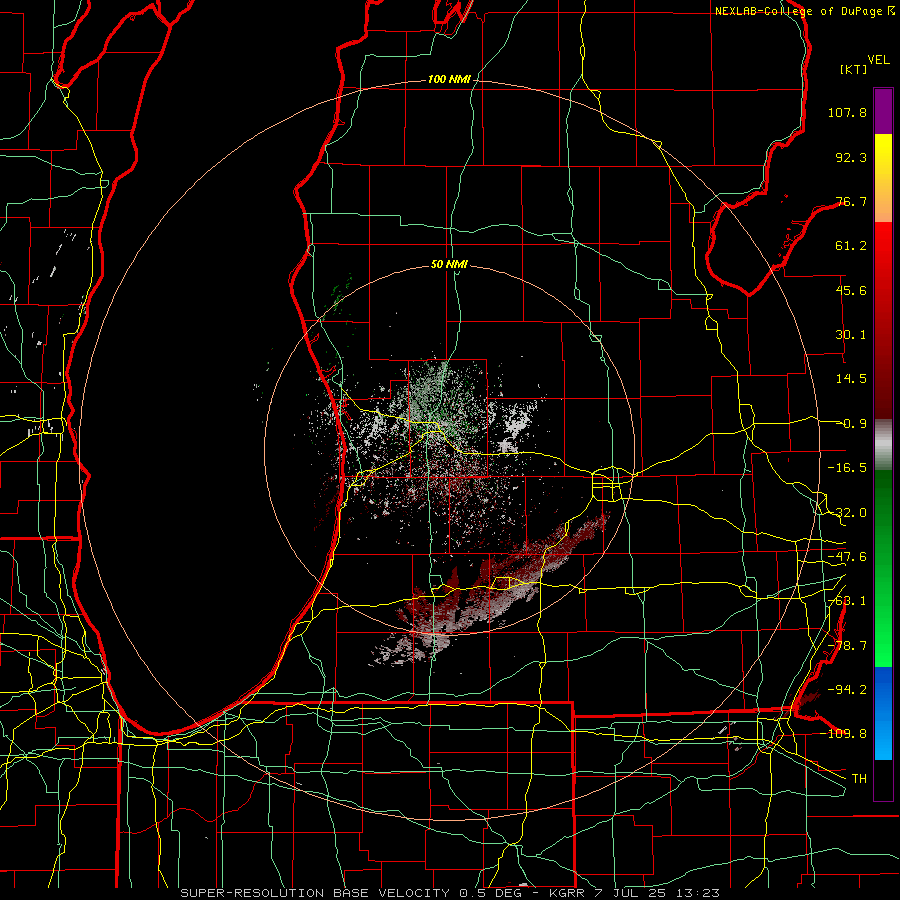This screenshot has height=900, width=900.
Task: Click the 61.2 velocity scale value
Action: pyautogui.click(x=851, y=246)
